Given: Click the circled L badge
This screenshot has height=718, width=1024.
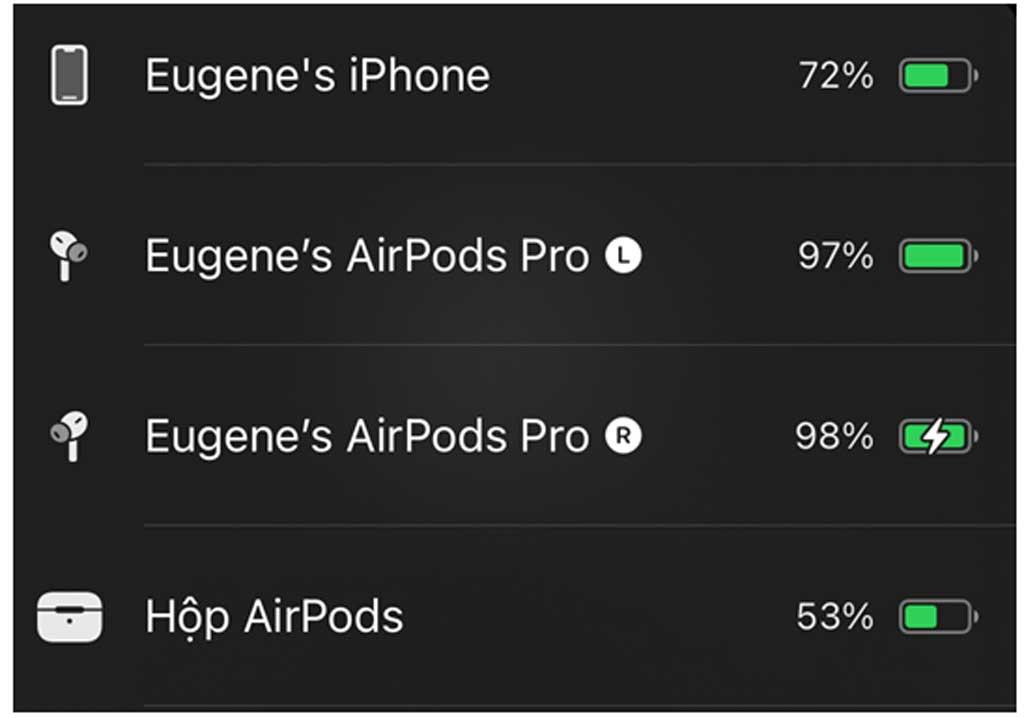Looking at the screenshot, I should click(623, 255).
